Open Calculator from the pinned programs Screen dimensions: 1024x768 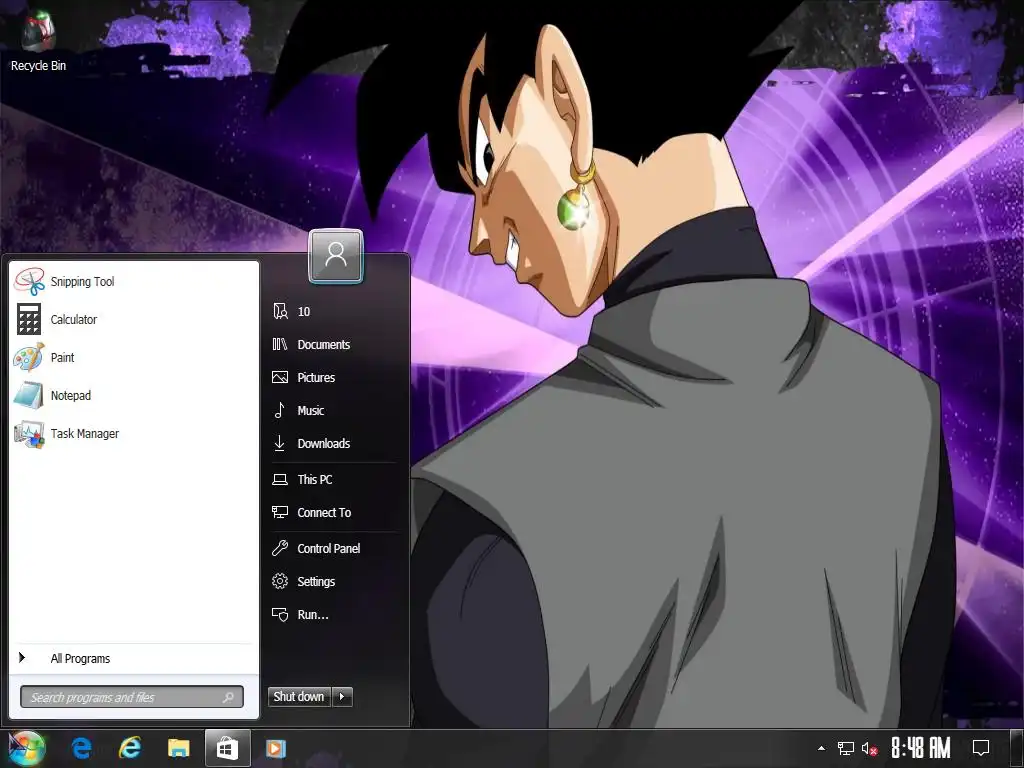(x=134, y=319)
